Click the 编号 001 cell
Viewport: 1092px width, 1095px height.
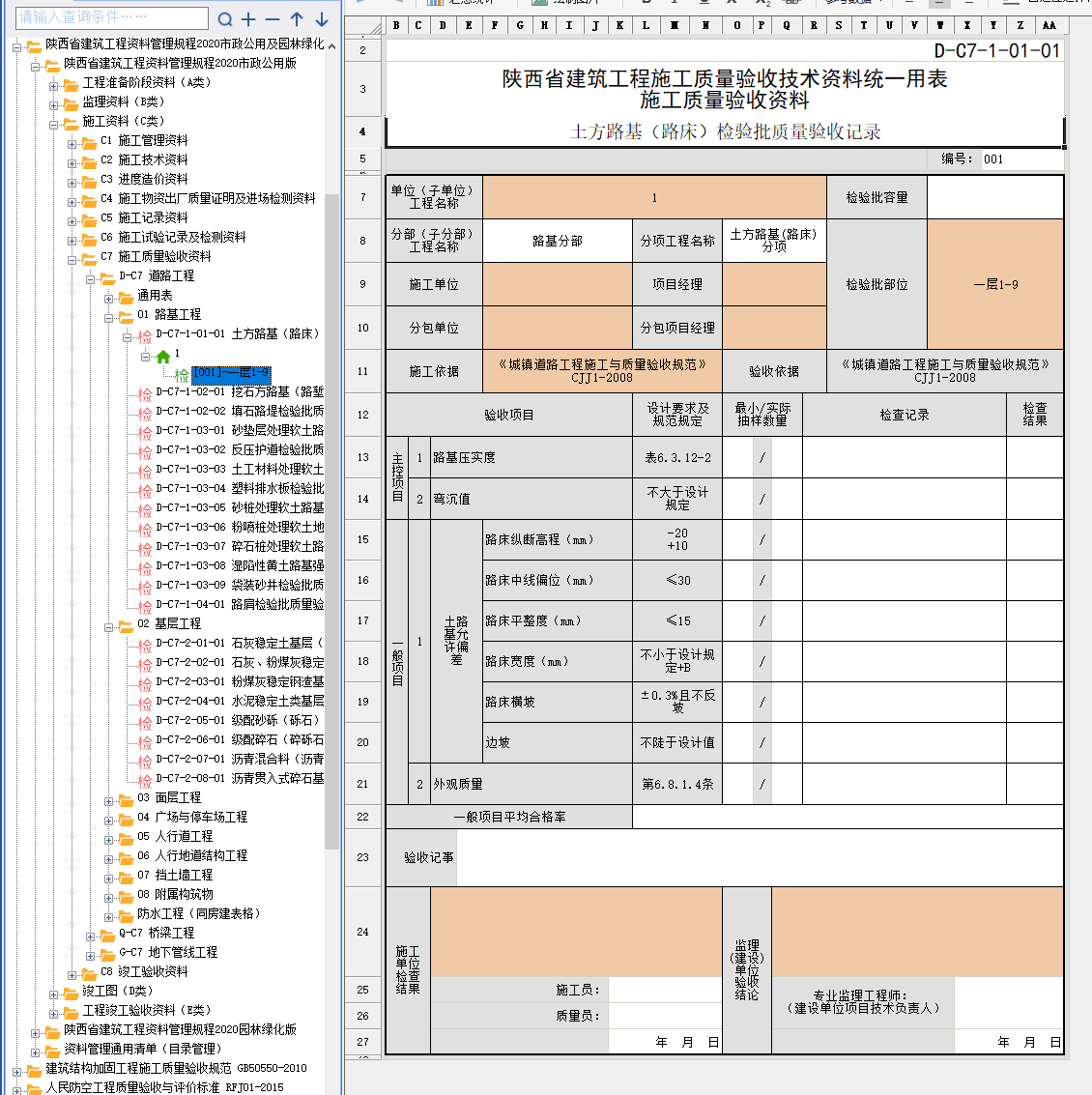[x=1022, y=159]
